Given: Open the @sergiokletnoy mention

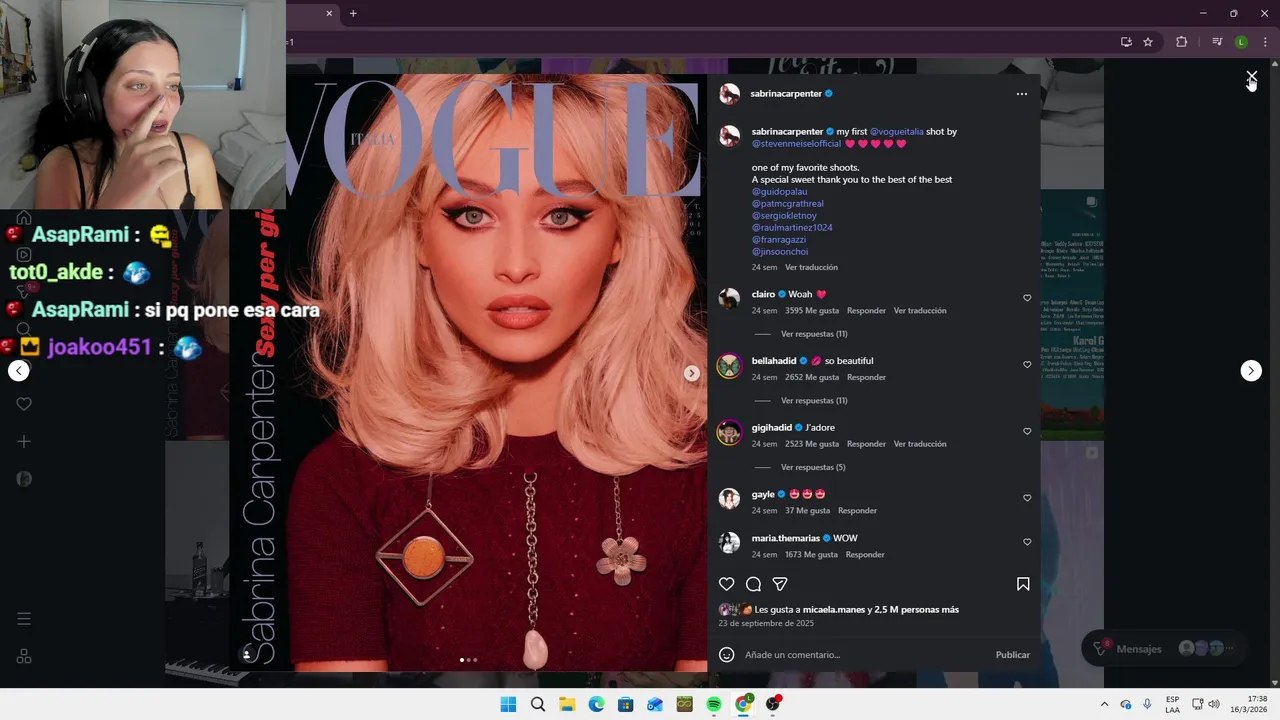Looking at the screenshot, I should (x=784, y=216).
